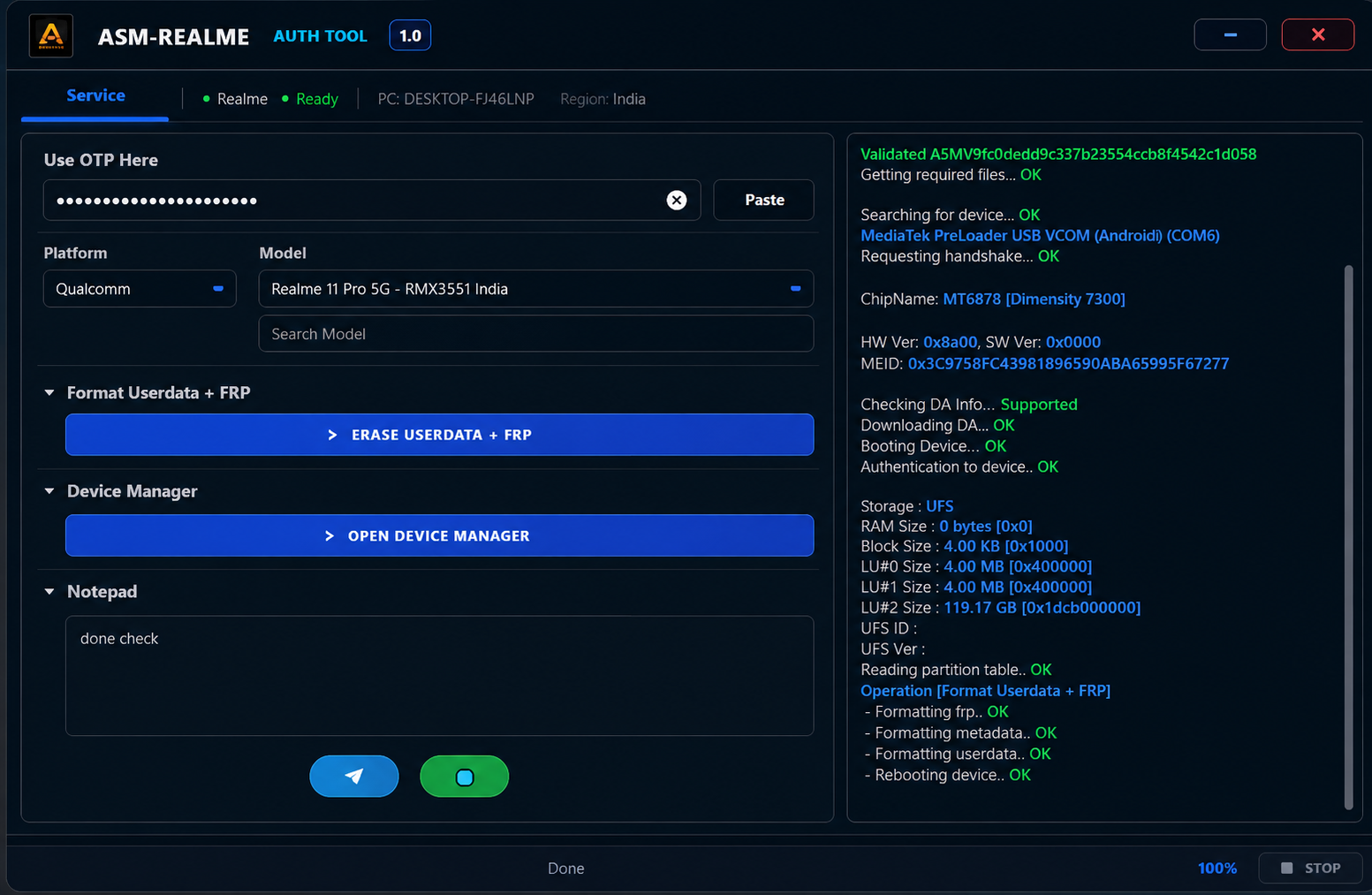The height and width of the screenshot is (895, 1372).
Task: Click the green stop-square round button
Action: pyautogui.click(x=465, y=776)
